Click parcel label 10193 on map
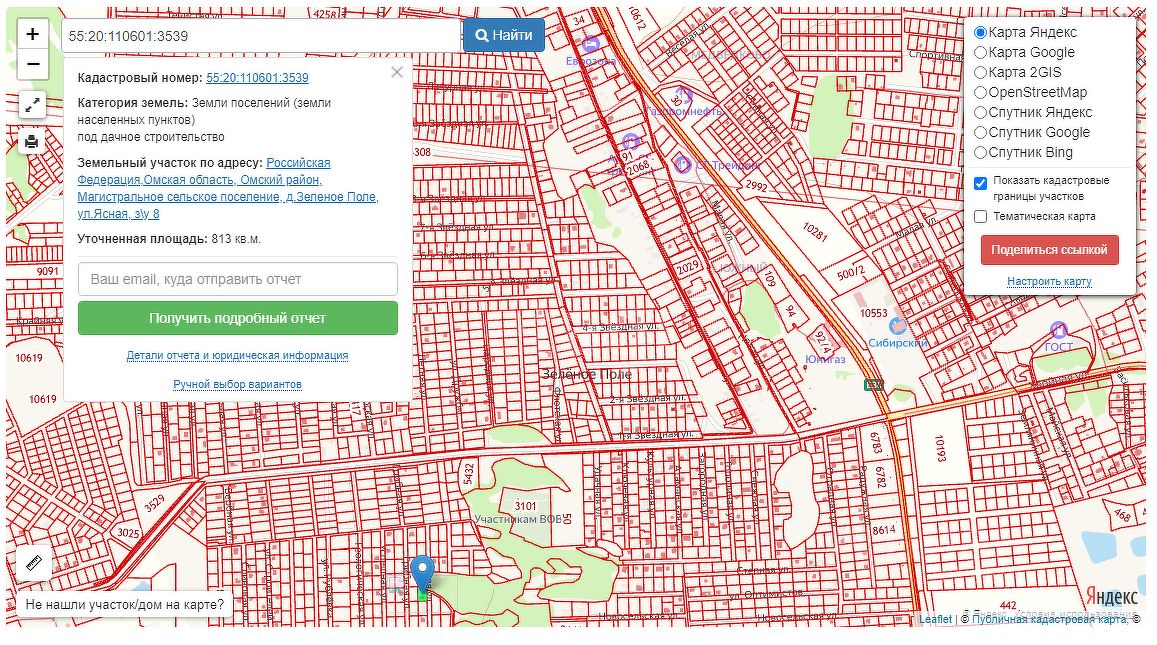This screenshot has height=645, width=1157. click(940, 449)
